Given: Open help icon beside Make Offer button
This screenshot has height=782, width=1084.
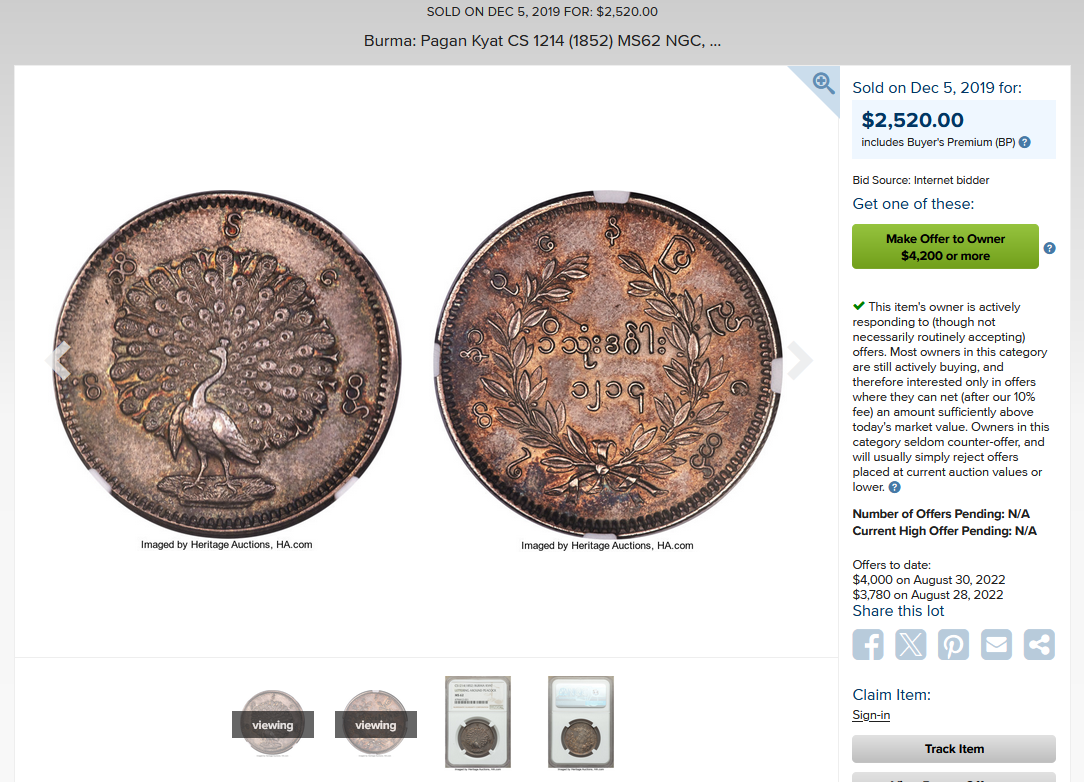Looking at the screenshot, I should 1049,248.
